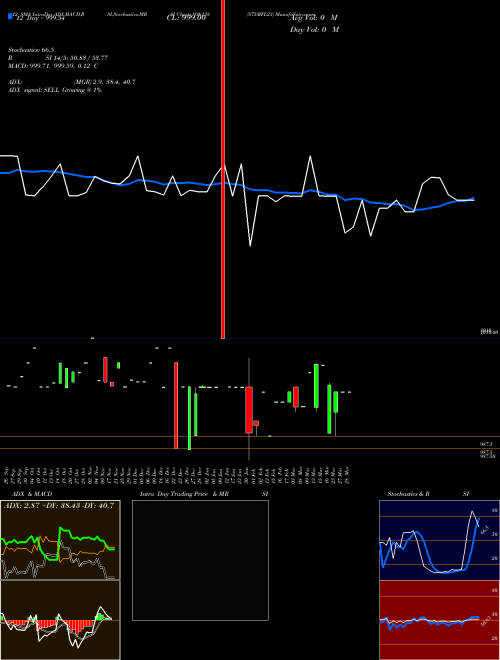Click the RSI 14/5 values line

[58, 58]
